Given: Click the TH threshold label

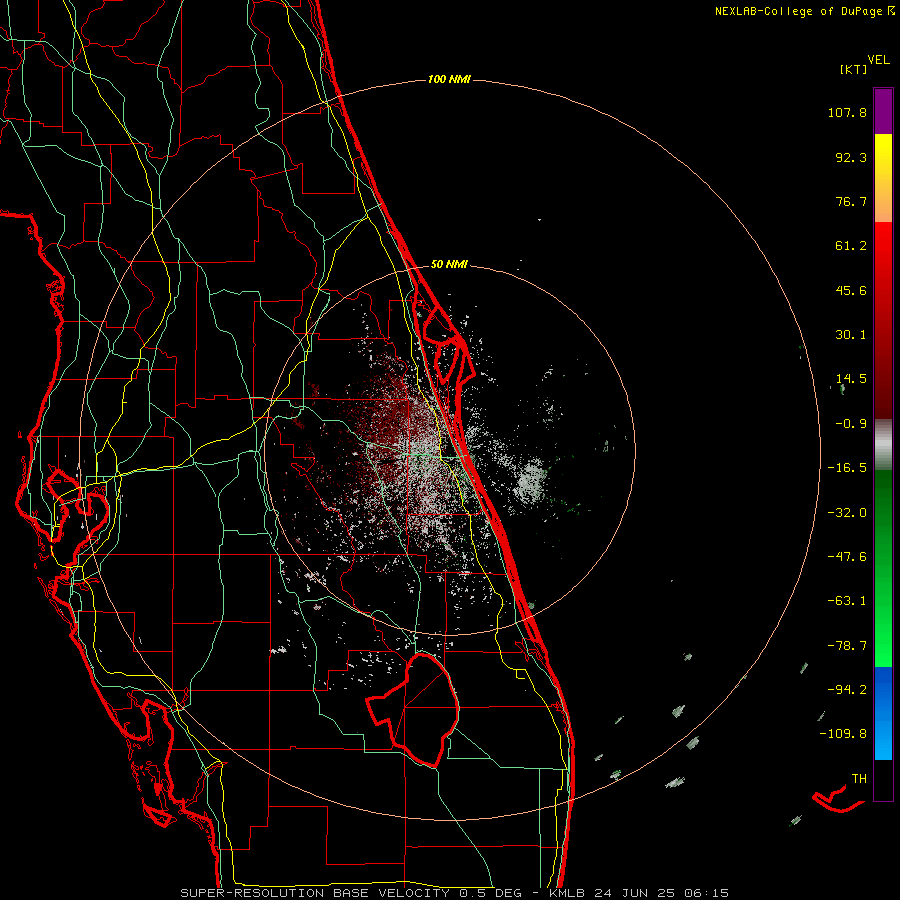Looking at the screenshot, I should coord(859,779).
